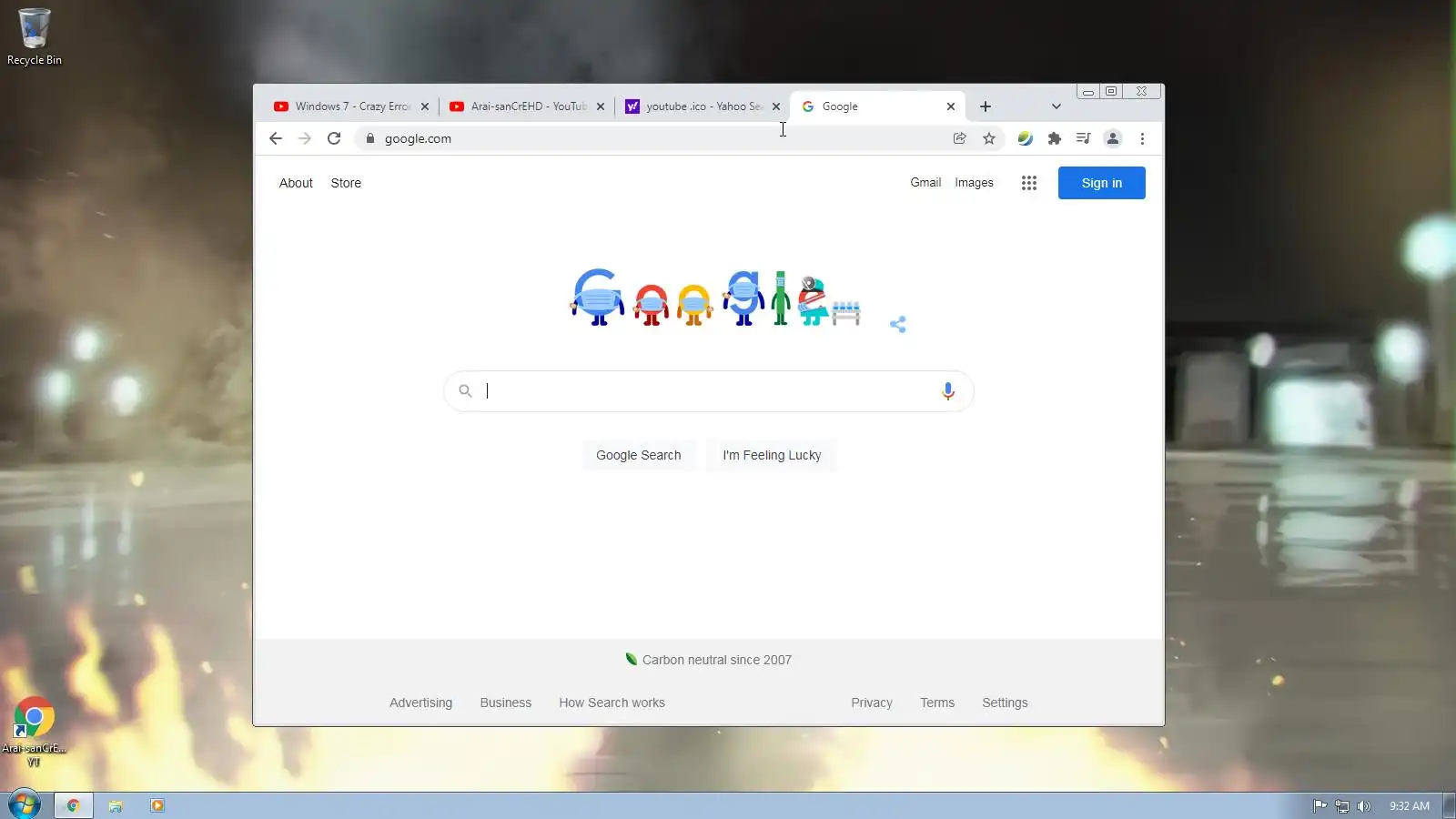The image size is (1456, 819).
Task: Click I'm Feeling Lucky button
Action: point(772,455)
